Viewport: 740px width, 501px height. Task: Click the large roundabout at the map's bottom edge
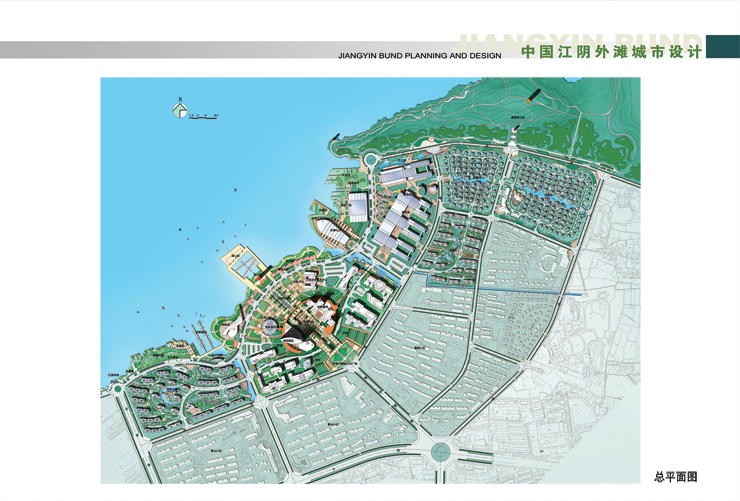click(441, 452)
